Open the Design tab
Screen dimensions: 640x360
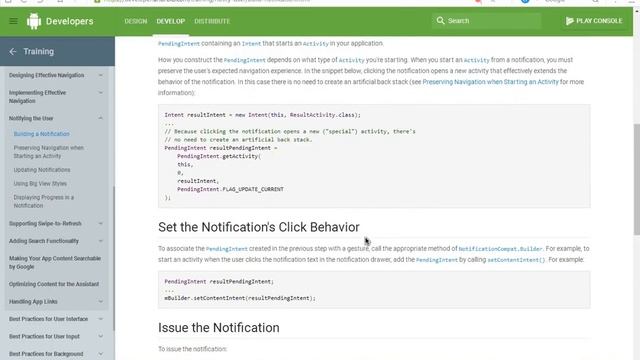coord(136,21)
